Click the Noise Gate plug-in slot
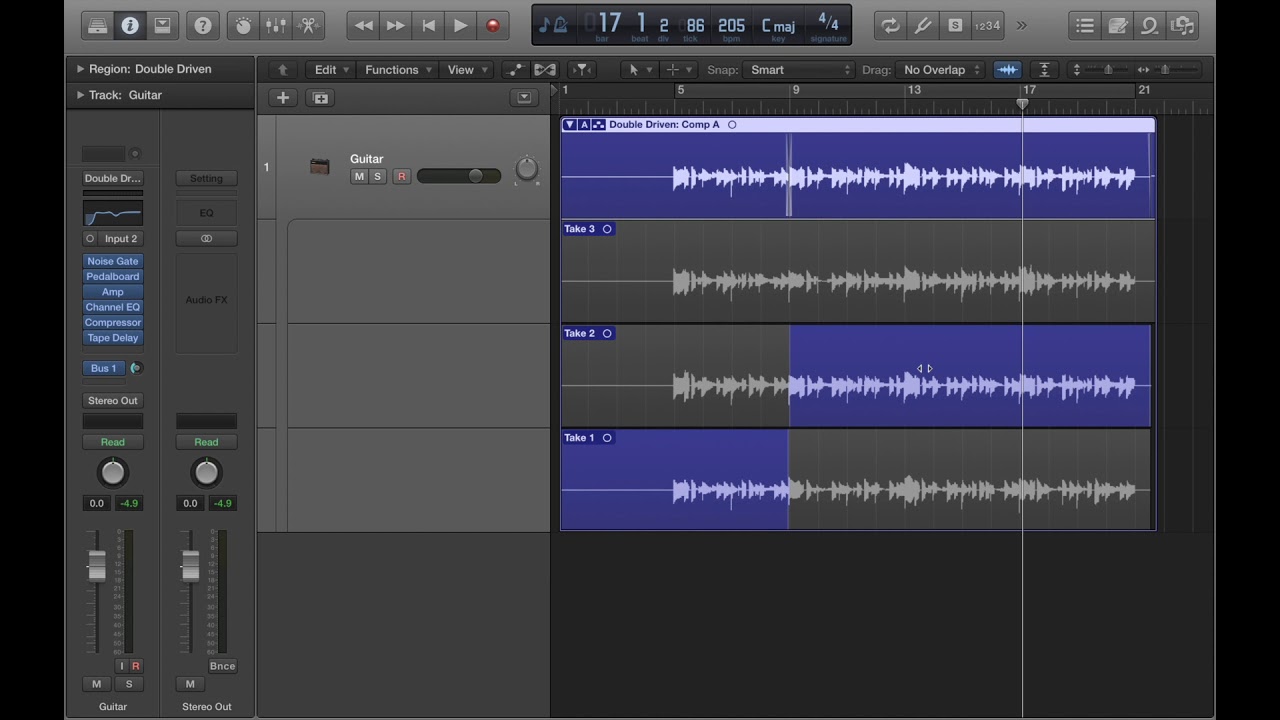This screenshot has width=1280, height=720. point(113,261)
